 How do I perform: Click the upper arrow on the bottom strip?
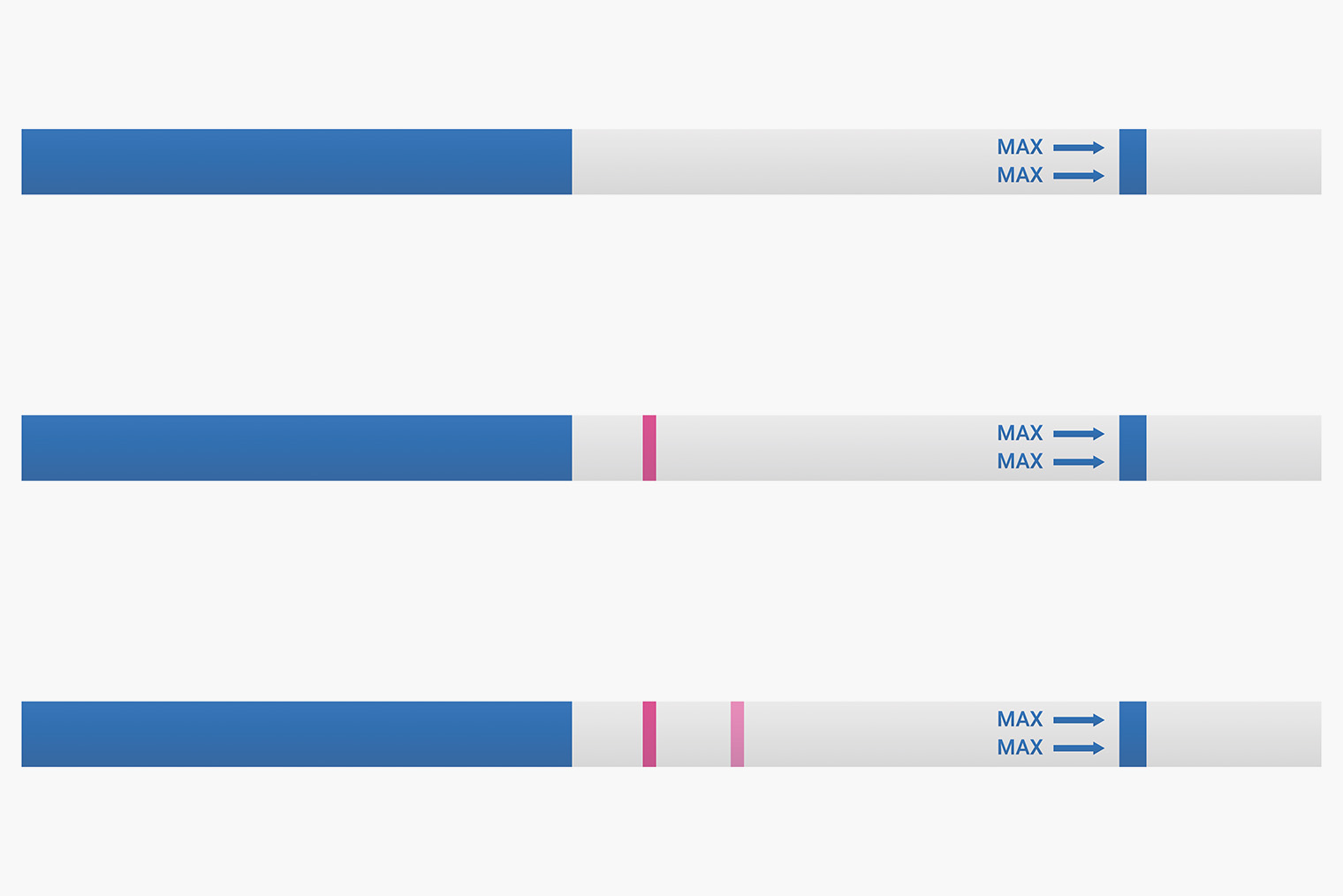(1079, 720)
